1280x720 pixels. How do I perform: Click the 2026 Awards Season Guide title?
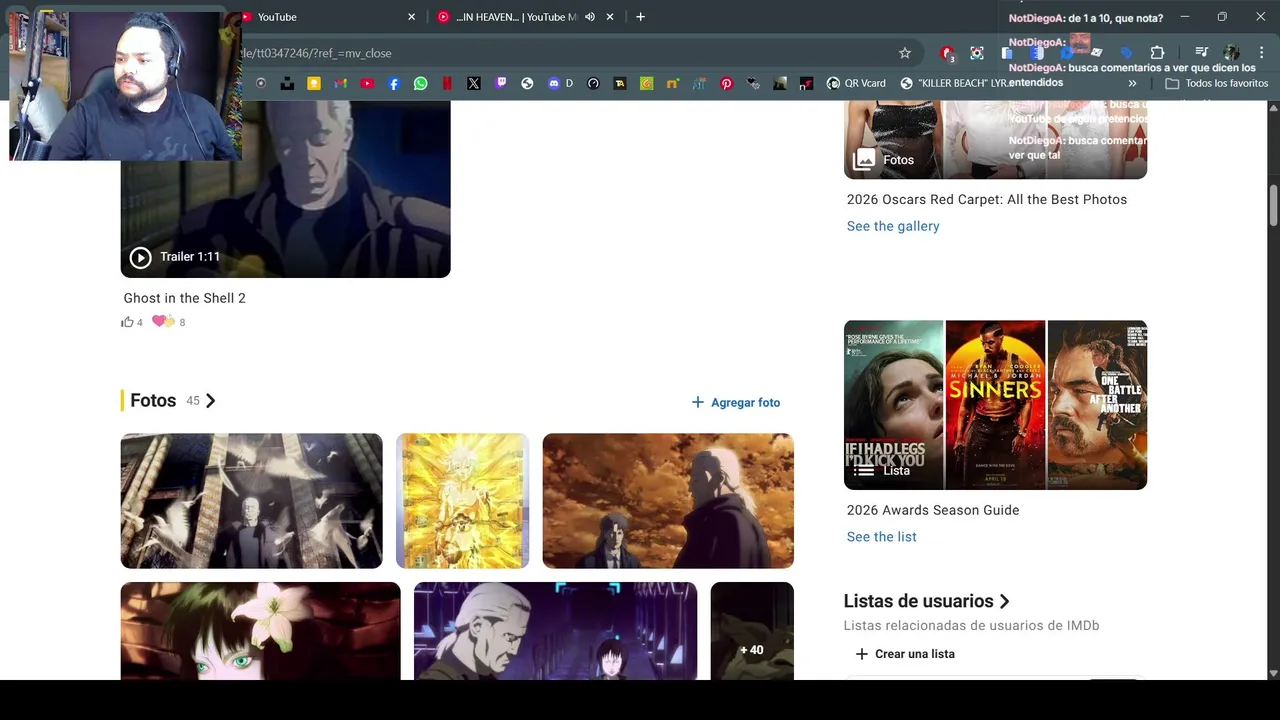[x=933, y=510]
